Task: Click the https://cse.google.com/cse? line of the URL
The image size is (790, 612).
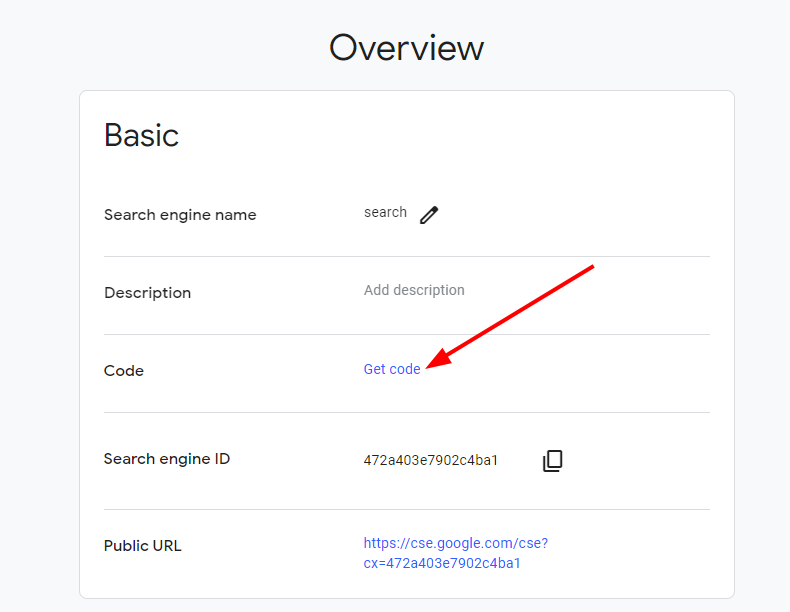Action: pos(455,543)
